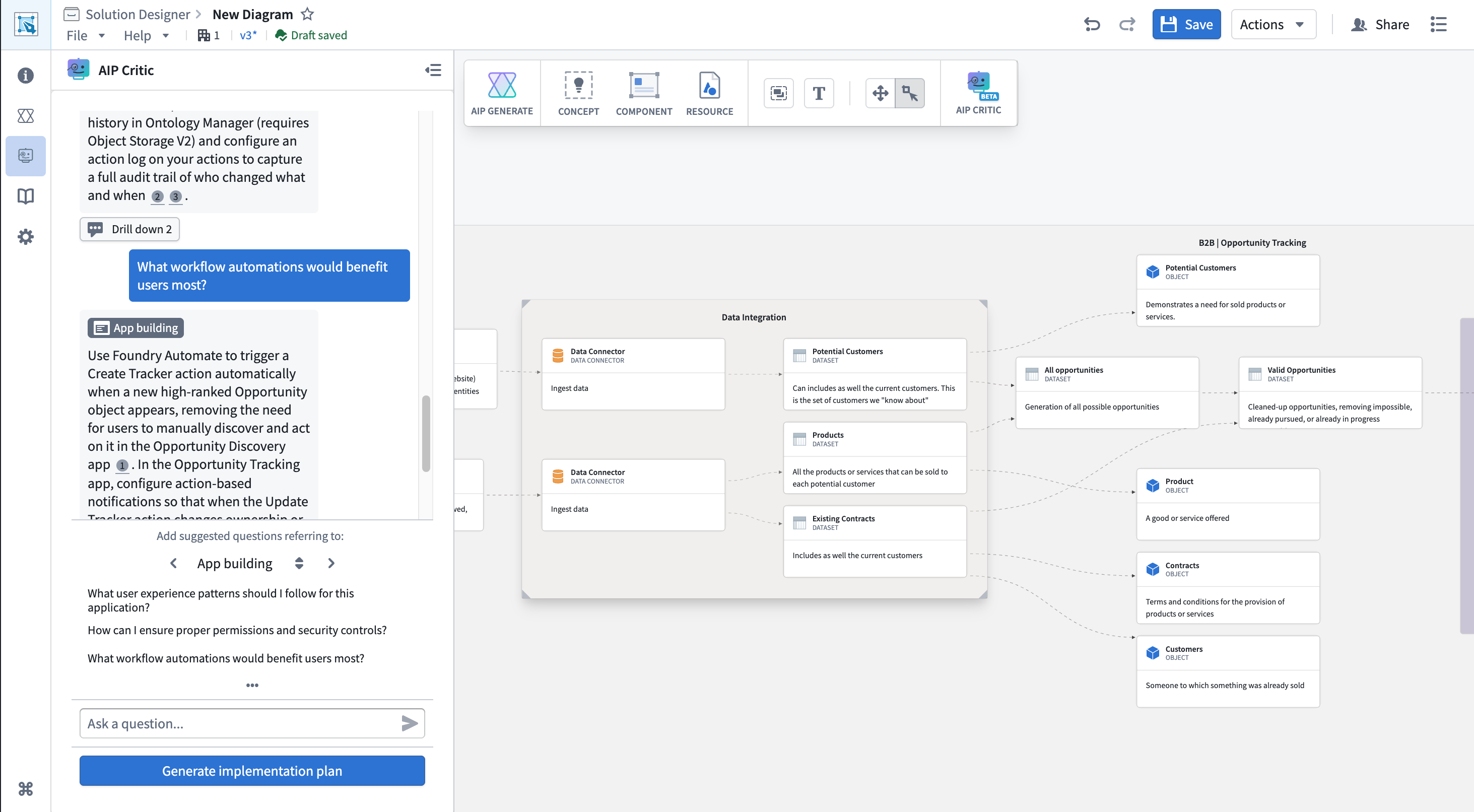Screen dimensions: 1474x812
Task: Activate the selection cursor mode
Action: pyautogui.click(x=910, y=93)
